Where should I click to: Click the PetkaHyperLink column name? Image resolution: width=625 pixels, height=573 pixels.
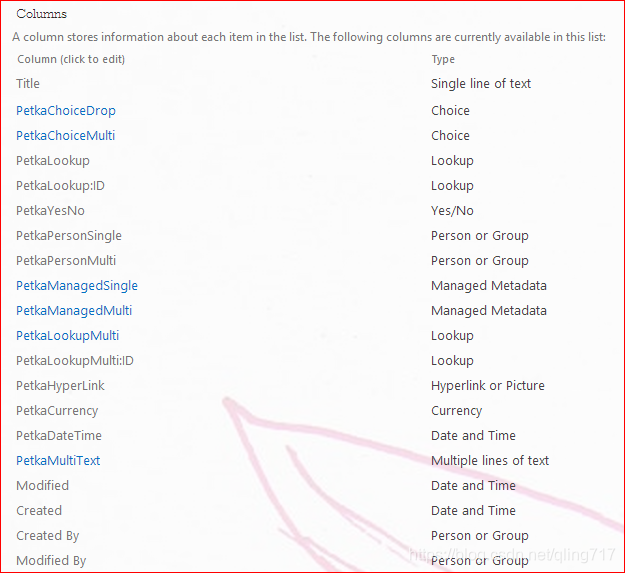[x=60, y=386]
